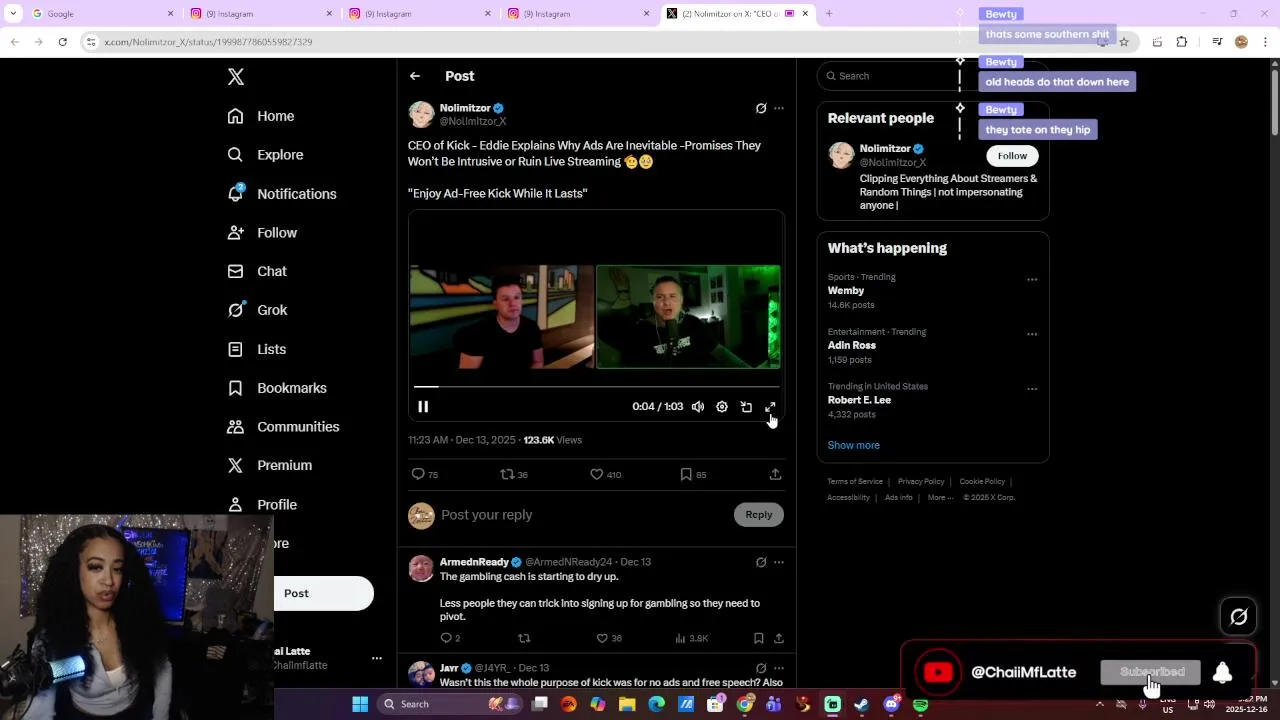Follow Nolimitzor in Relevant people
Viewport: 1280px width, 720px height.
[x=1012, y=156]
